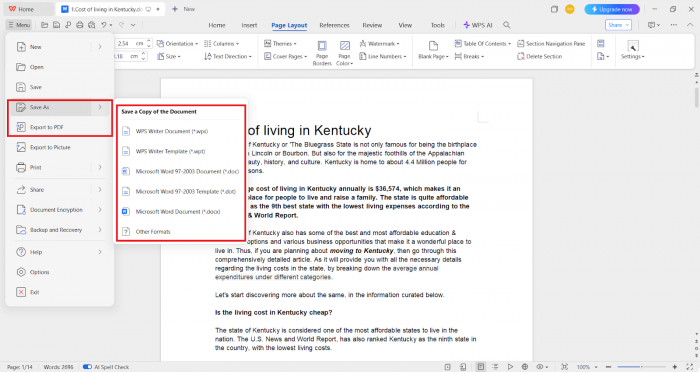This screenshot has width=700, height=372.
Task: Open the Page Color tool
Action: click(x=344, y=53)
